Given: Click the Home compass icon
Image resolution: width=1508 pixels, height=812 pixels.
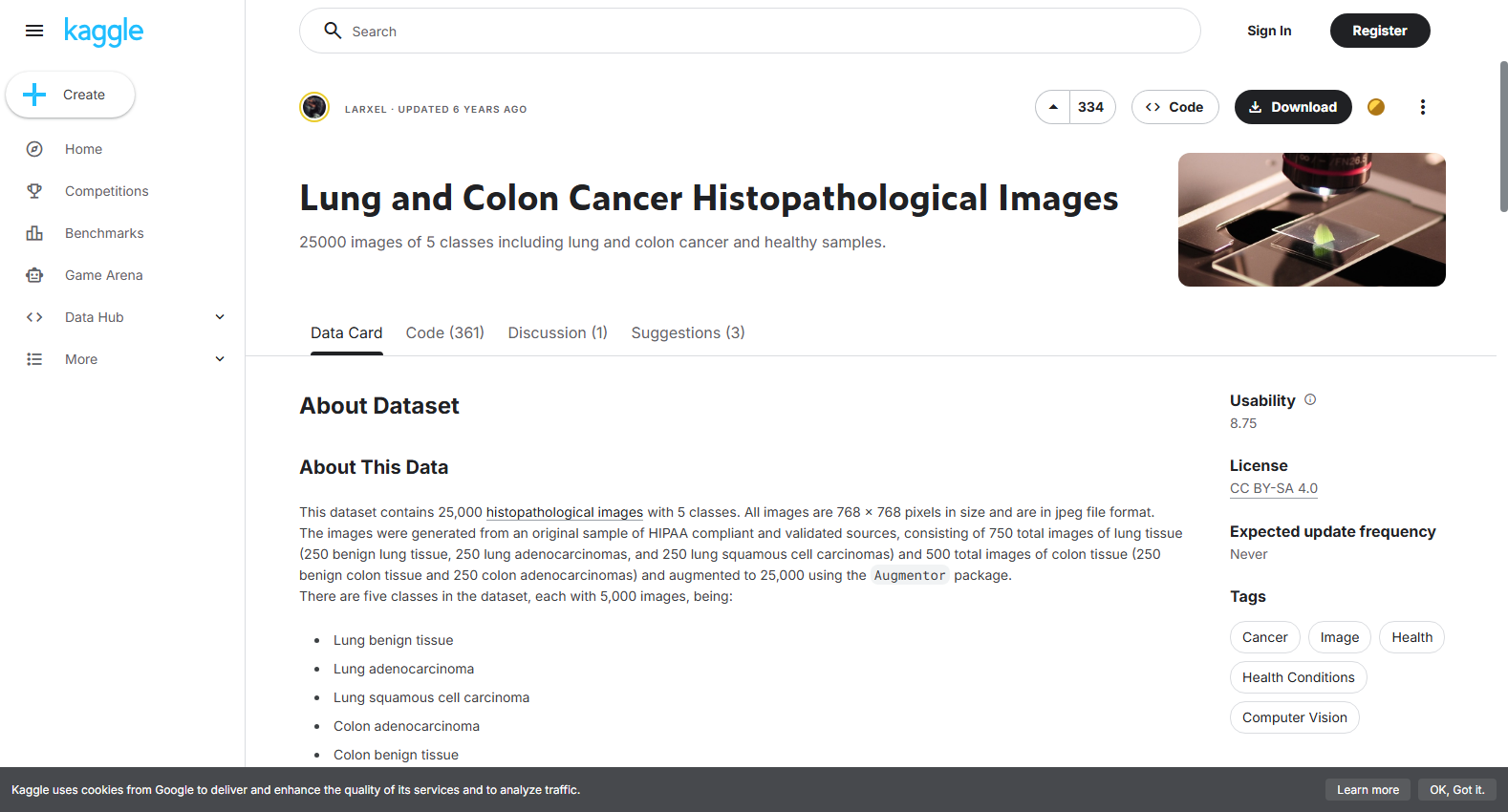Looking at the screenshot, I should pos(34,149).
